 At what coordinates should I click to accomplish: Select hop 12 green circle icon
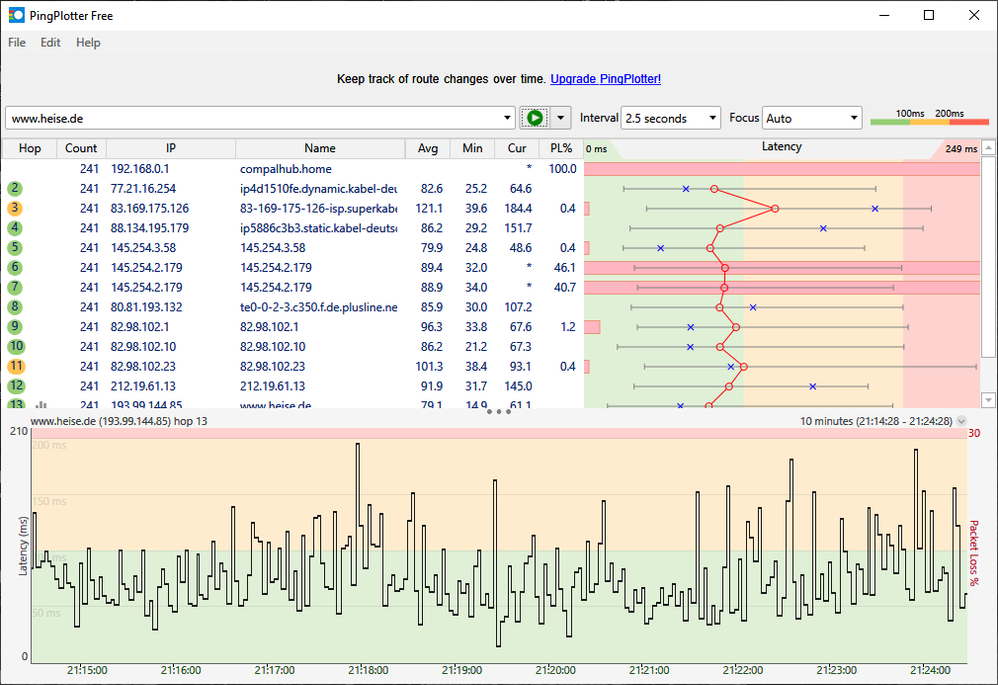click(16, 386)
